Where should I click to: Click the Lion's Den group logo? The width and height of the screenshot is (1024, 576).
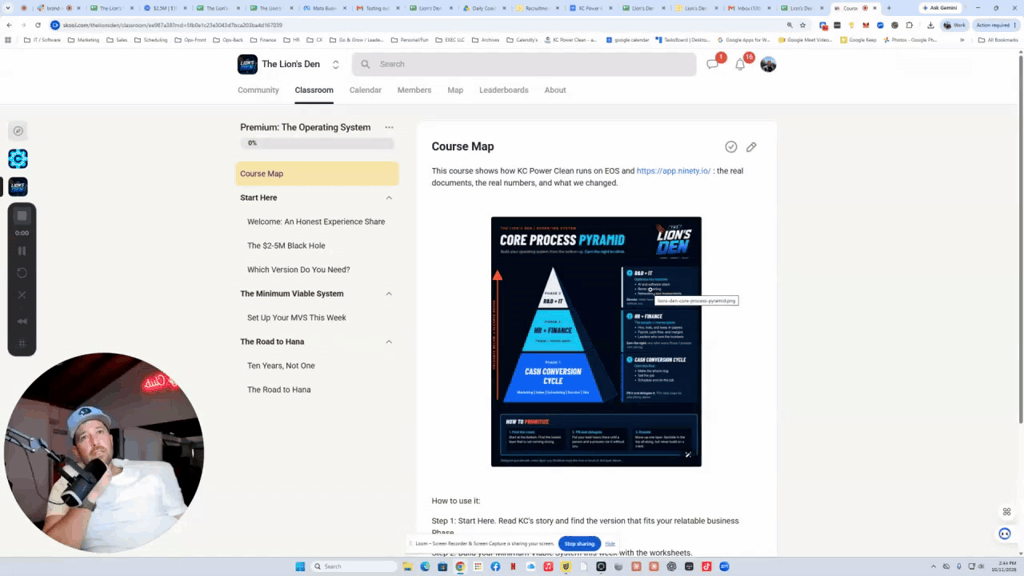248,64
